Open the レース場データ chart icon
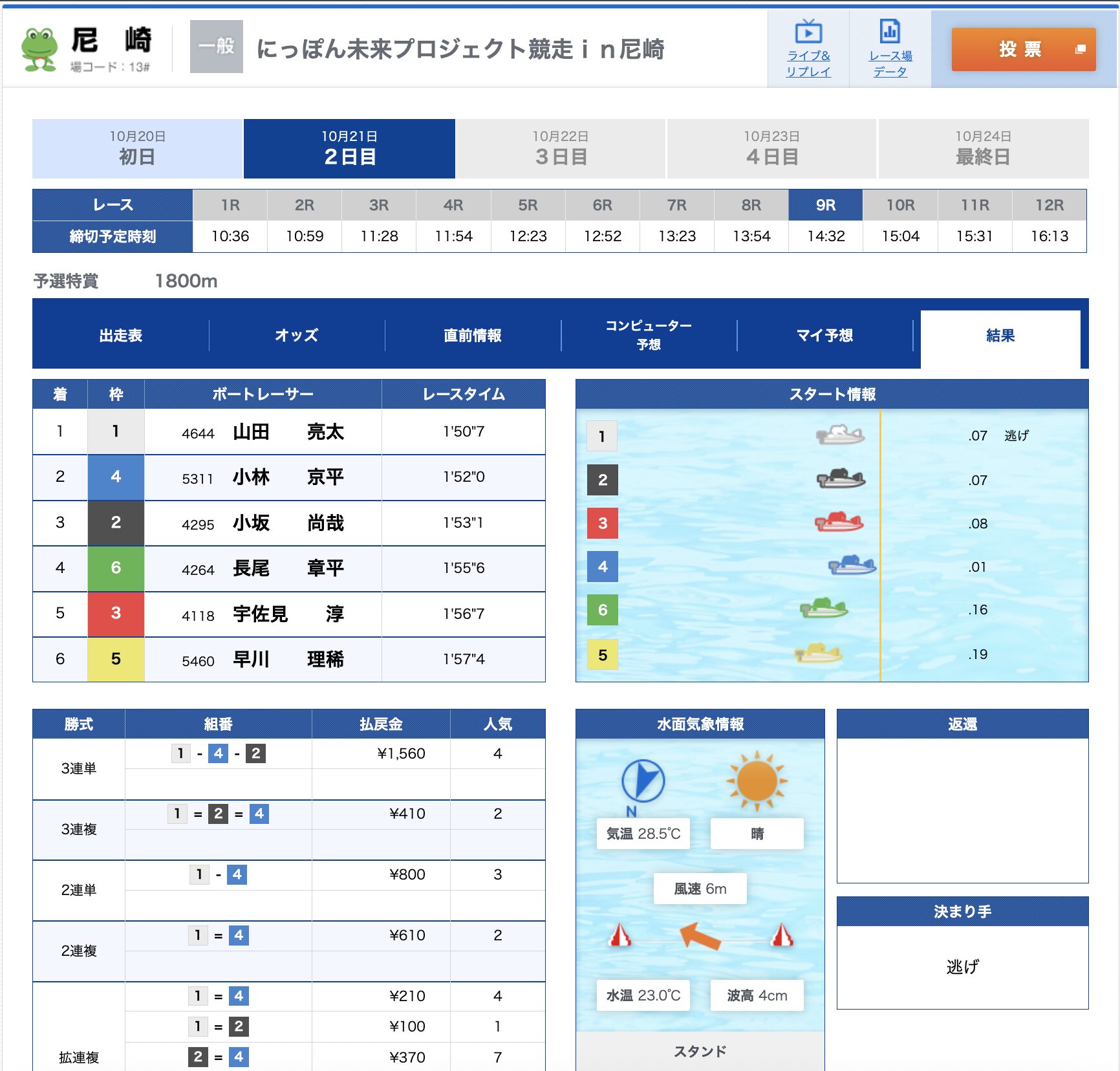Image resolution: width=1120 pixels, height=1071 pixels. tap(890, 31)
